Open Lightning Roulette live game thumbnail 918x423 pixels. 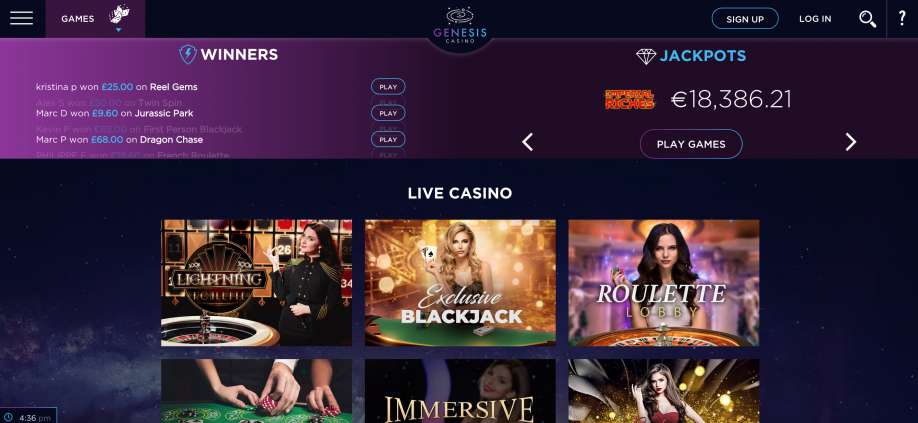tap(256, 283)
